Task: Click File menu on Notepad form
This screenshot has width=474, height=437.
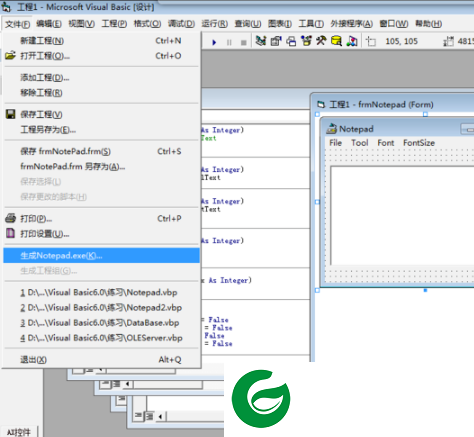Action: (x=335, y=143)
